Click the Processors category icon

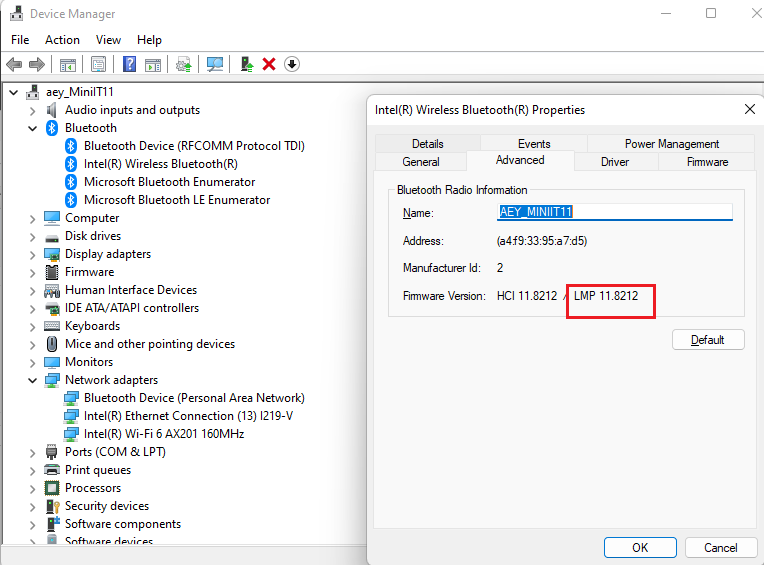[x=52, y=488]
